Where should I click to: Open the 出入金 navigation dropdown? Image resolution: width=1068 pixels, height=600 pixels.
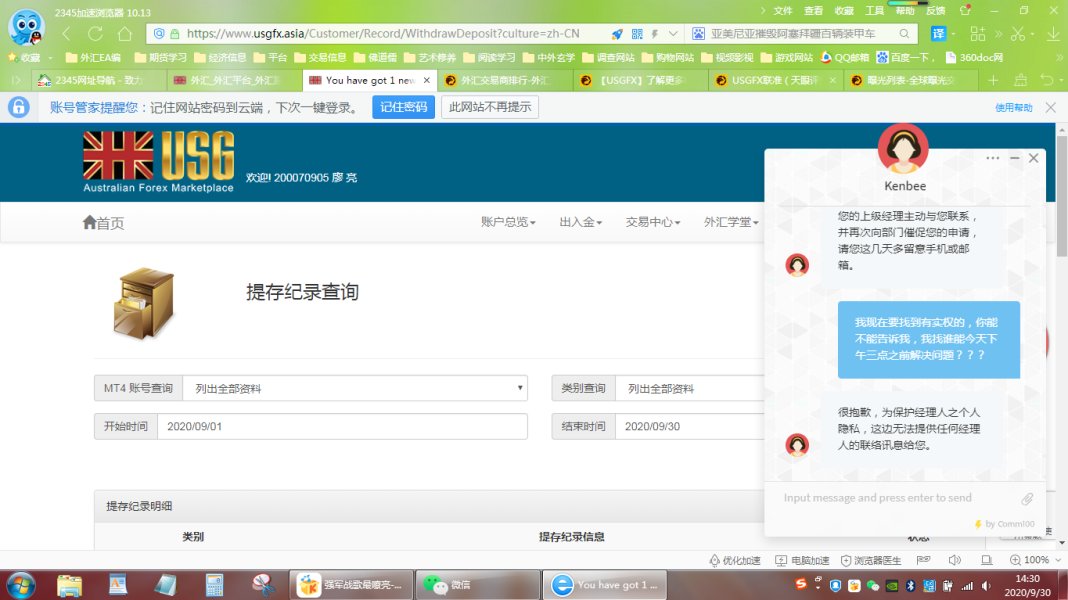pyautogui.click(x=580, y=222)
